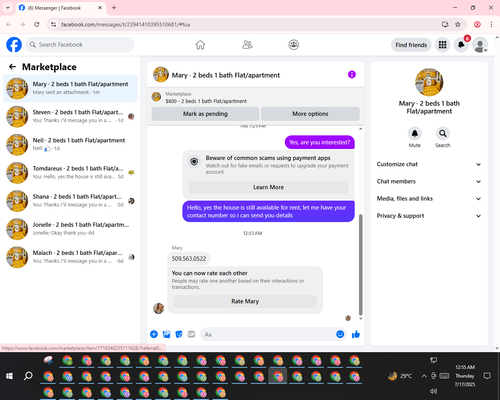Bookmark this page with star icon
The image size is (500, 400).
pos(458,24)
